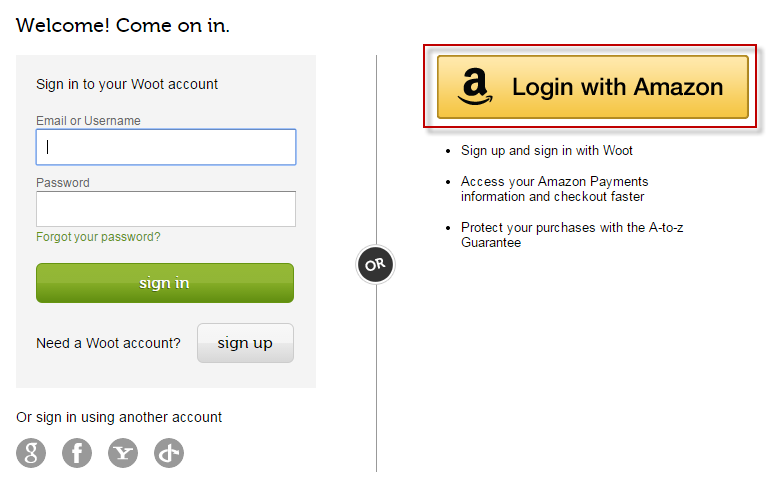Open the Forgot your password link

tap(98, 237)
